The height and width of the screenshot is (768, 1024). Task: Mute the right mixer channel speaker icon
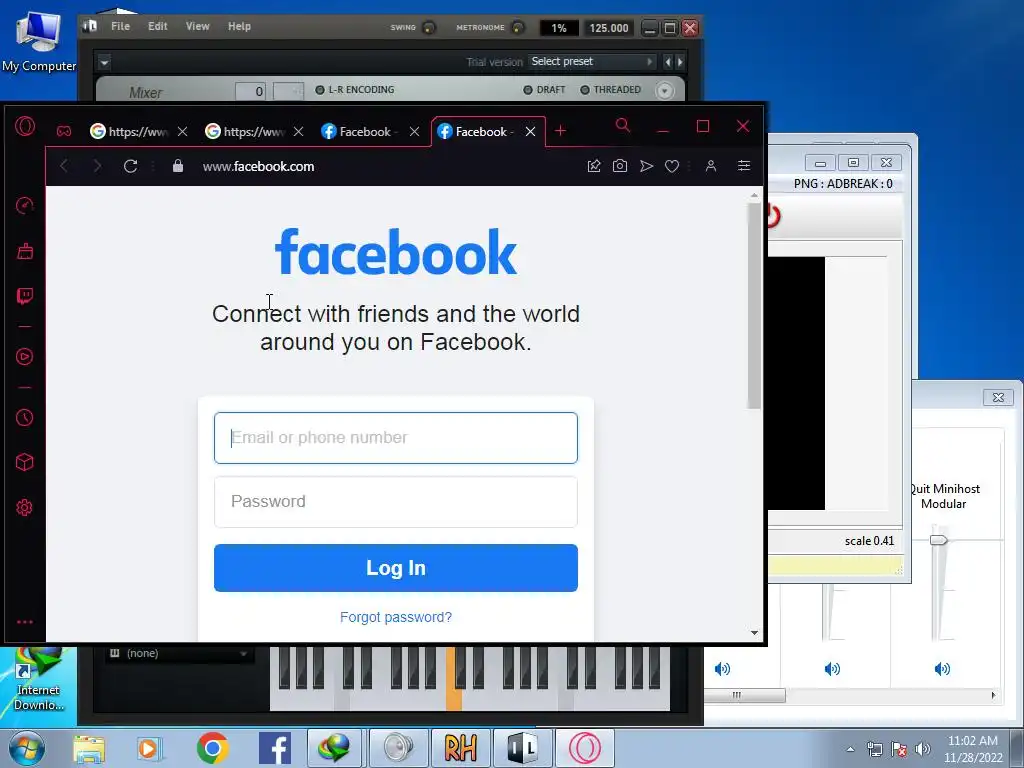[942, 669]
